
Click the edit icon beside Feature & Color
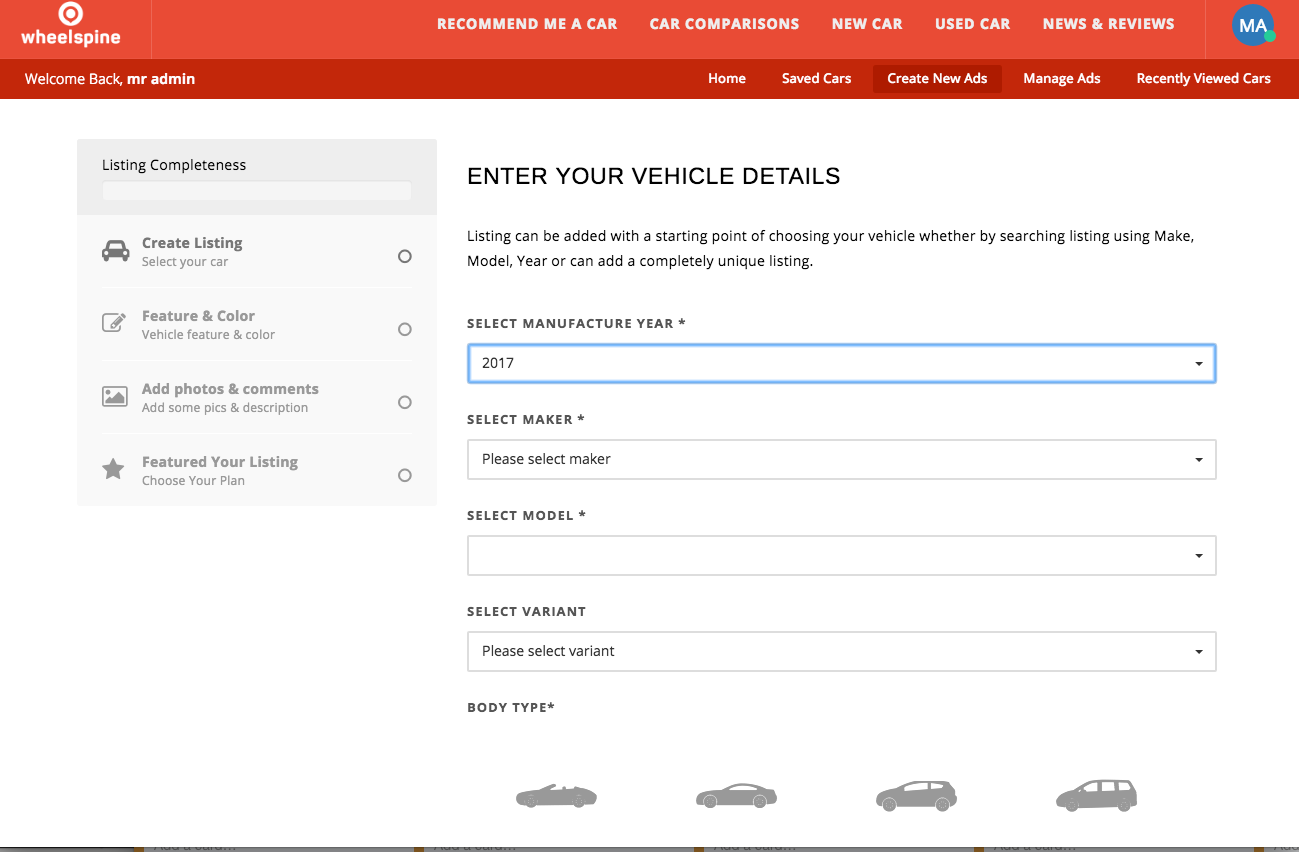[x=115, y=324]
